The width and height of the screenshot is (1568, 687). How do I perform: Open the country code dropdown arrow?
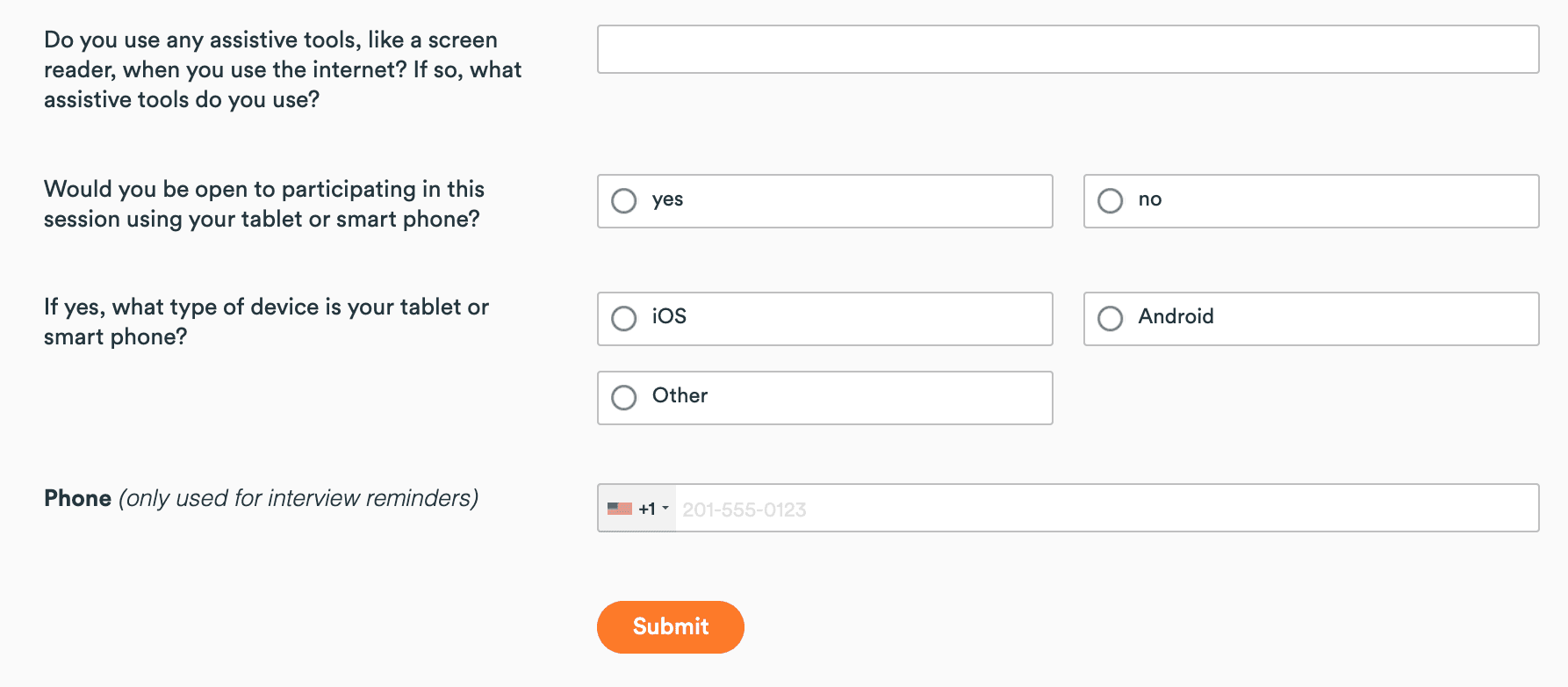click(x=665, y=509)
